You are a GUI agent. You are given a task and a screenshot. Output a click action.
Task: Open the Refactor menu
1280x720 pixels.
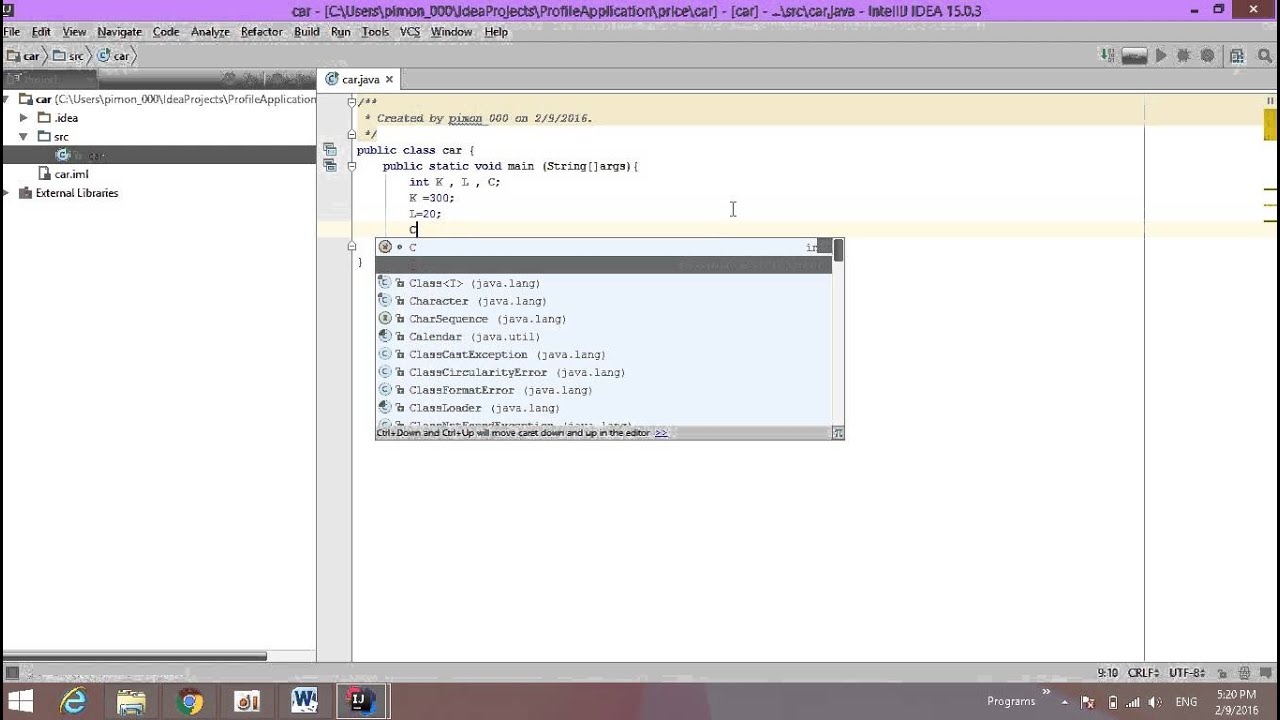click(x=262, y=32)
